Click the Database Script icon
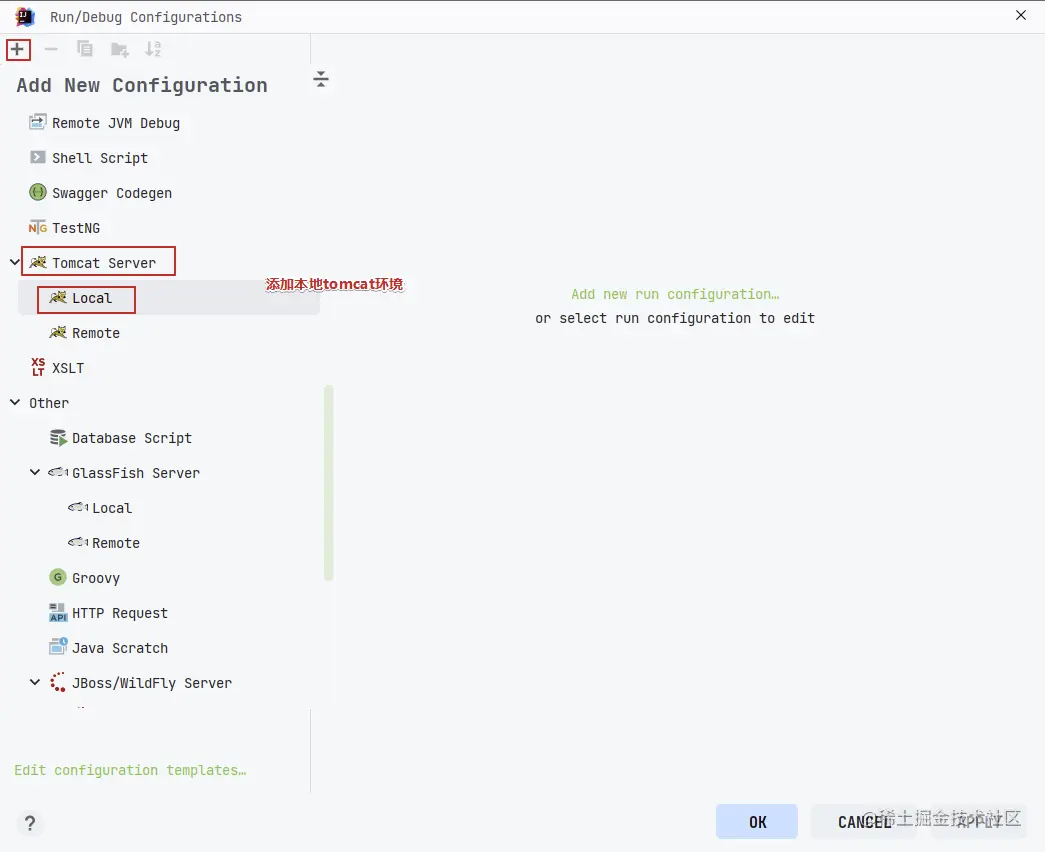The image size is (1045, 852). 58,437
